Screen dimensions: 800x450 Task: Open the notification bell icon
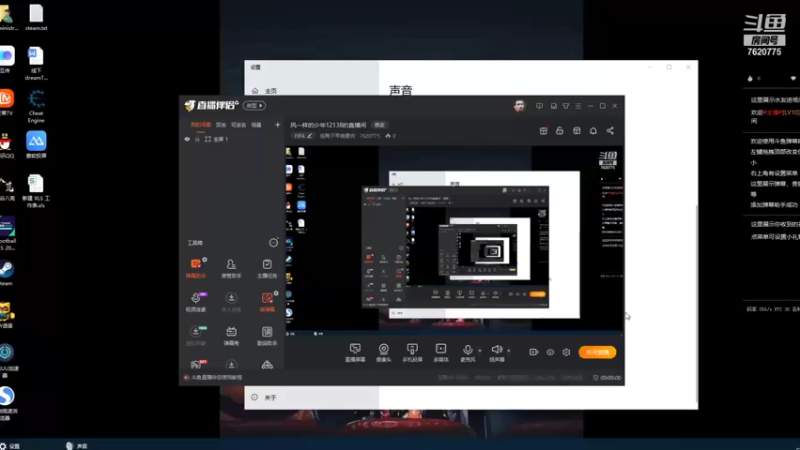pyautogui.click(x=593, y=131)
